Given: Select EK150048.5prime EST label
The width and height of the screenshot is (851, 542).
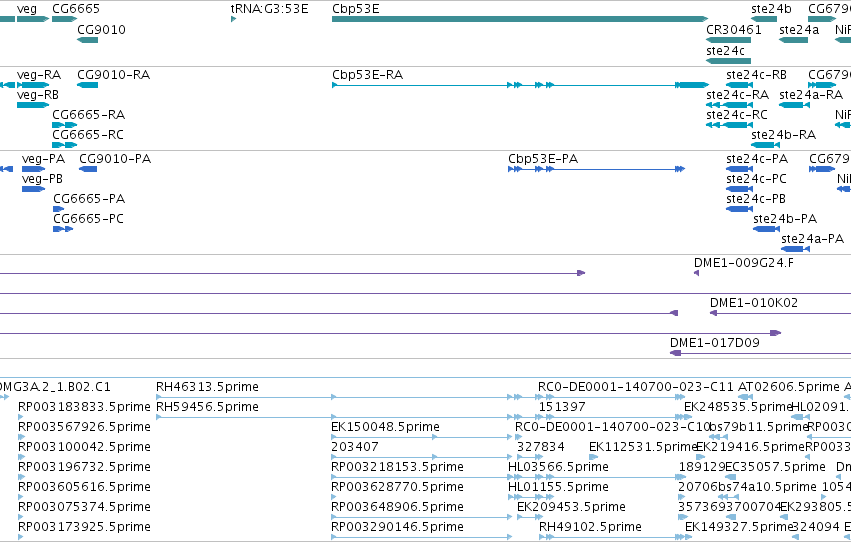Looking at the screenshot, I should tap(385, 427).
